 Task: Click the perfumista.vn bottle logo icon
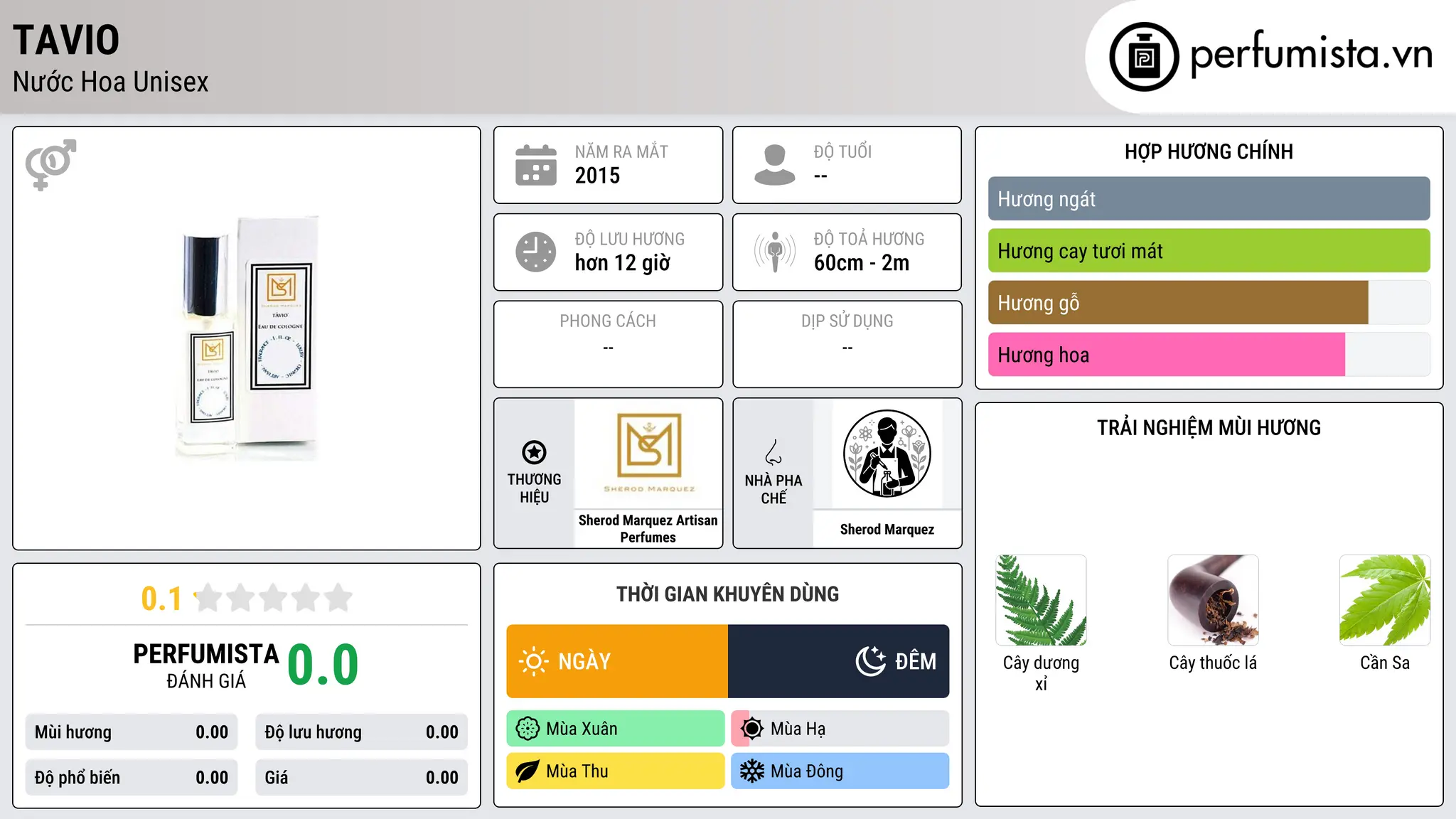tap(1144, 57)
